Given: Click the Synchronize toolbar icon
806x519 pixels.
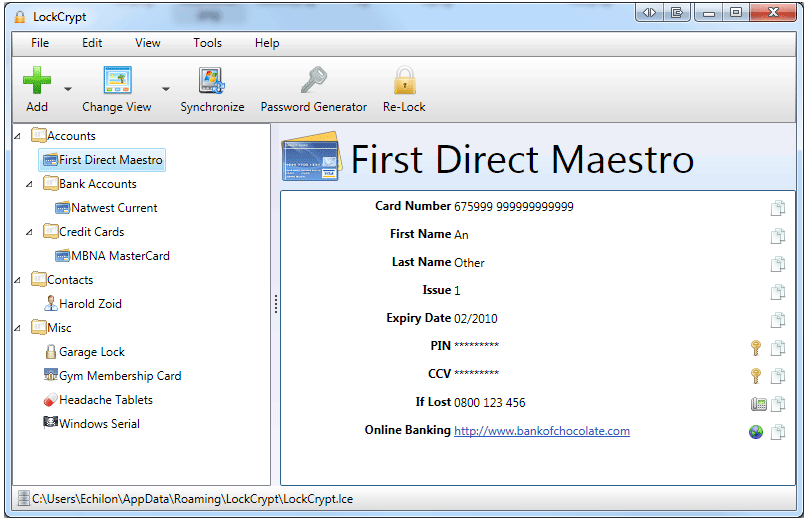Looking at the screenshot, I should tap(212, 80).
